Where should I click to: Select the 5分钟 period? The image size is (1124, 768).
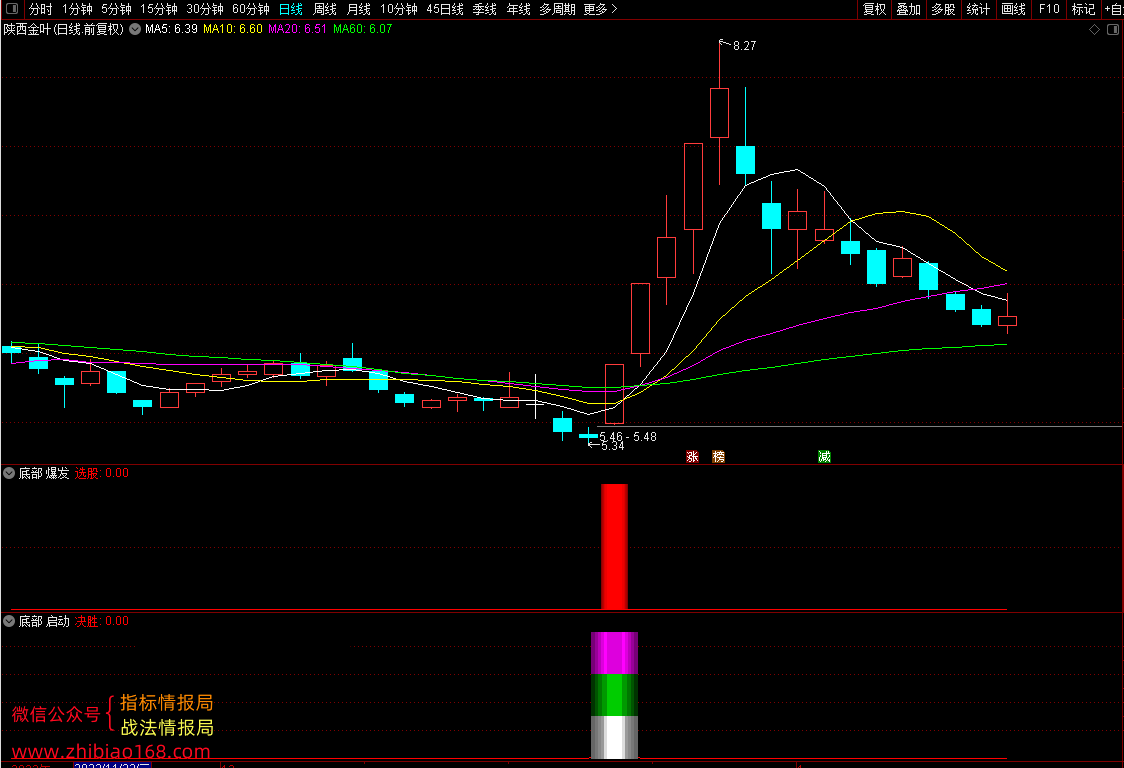click(116, 9)
